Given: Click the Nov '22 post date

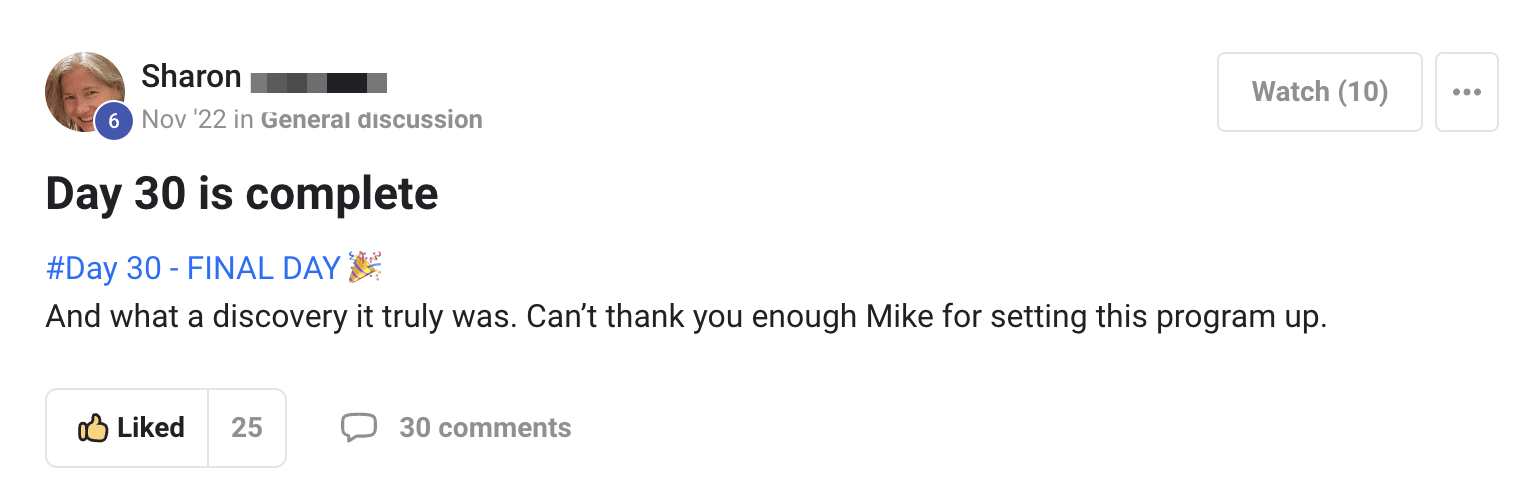Looking at the screenshot, I should [184, 120].
